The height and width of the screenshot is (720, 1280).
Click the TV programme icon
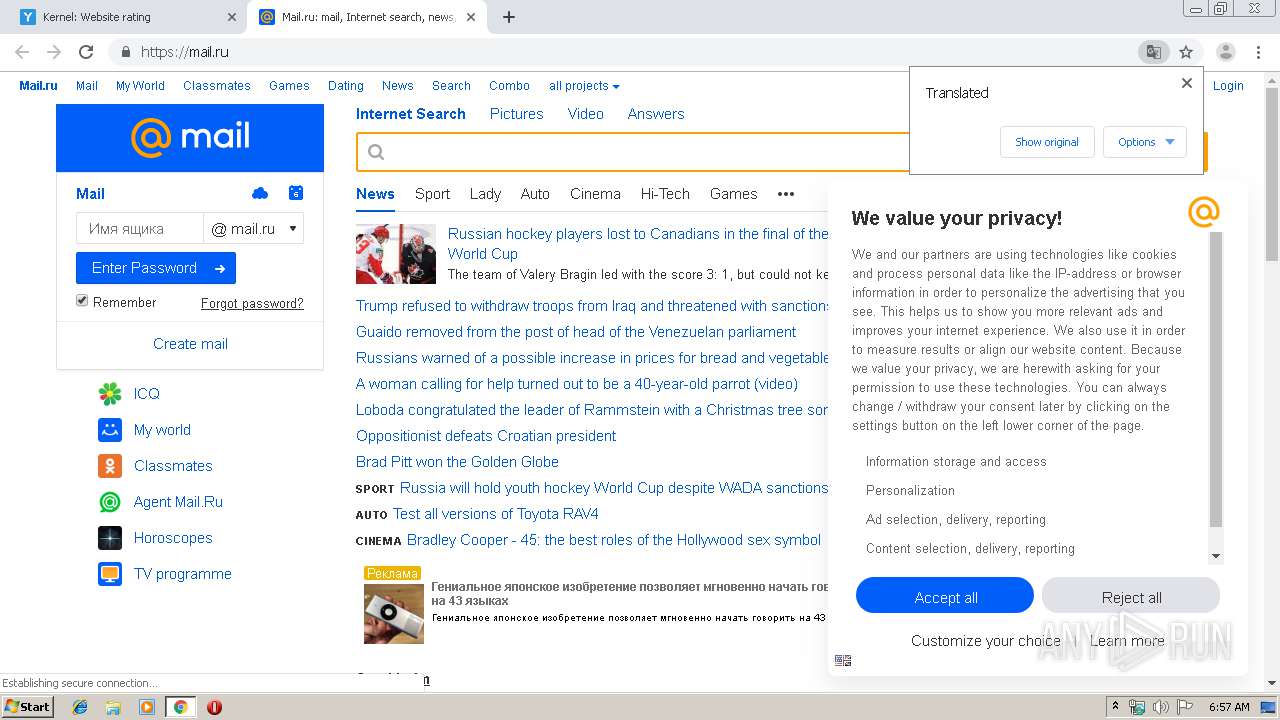pyautogui.click(x=110, y=574)
